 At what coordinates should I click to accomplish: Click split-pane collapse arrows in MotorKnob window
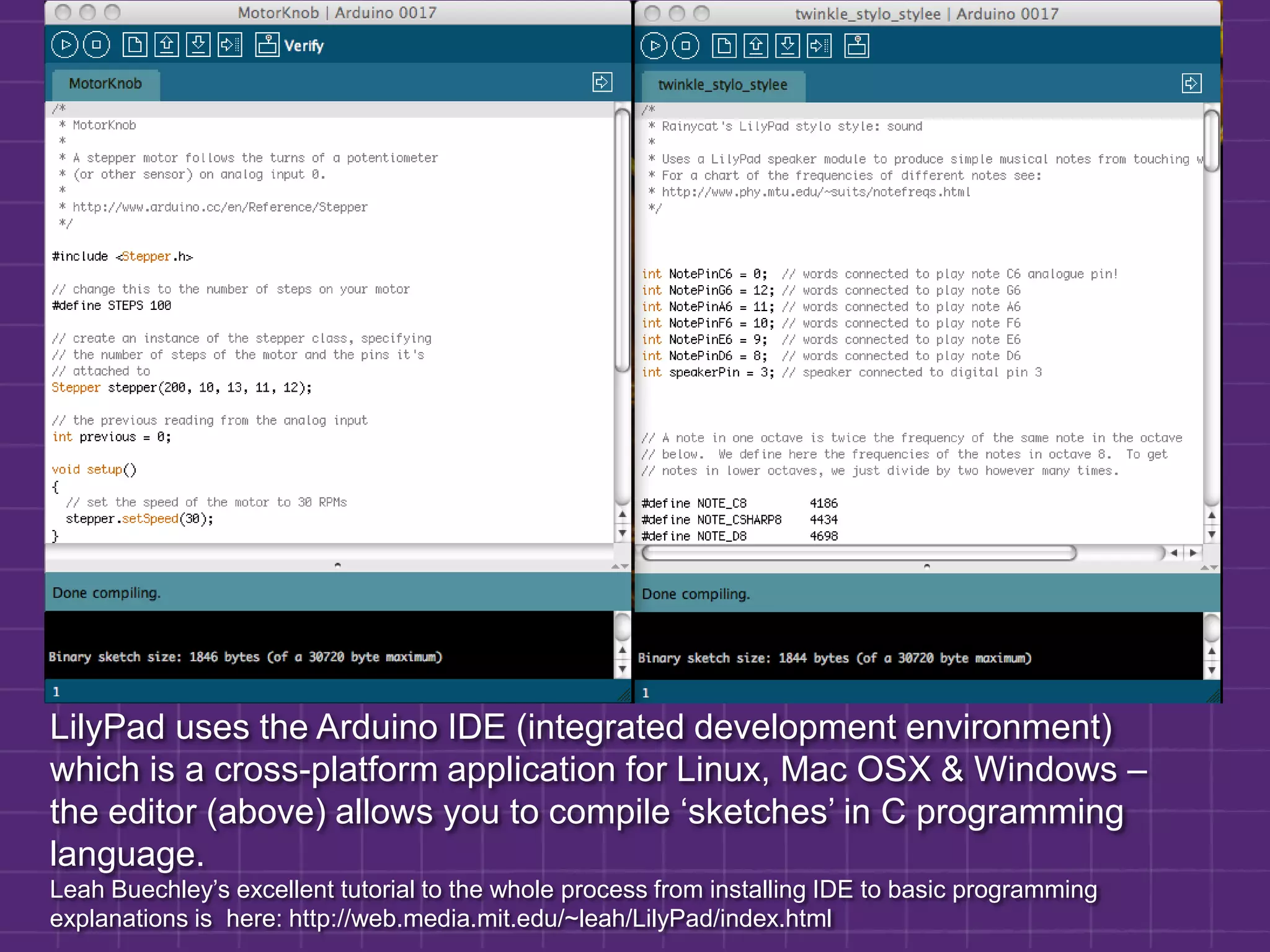click(x=620, y=566)
